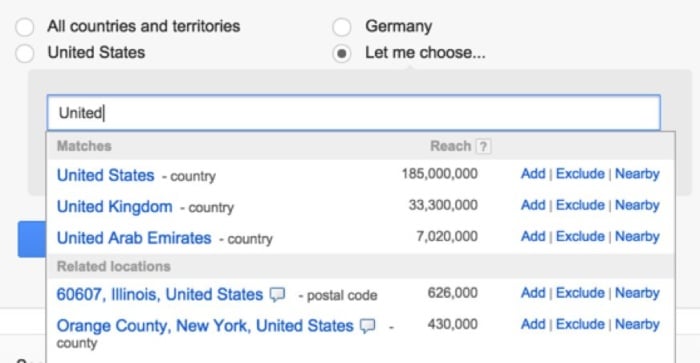Show Nearby for United Arab Emirates
700x363 pixels.
(x=637, y=236)
